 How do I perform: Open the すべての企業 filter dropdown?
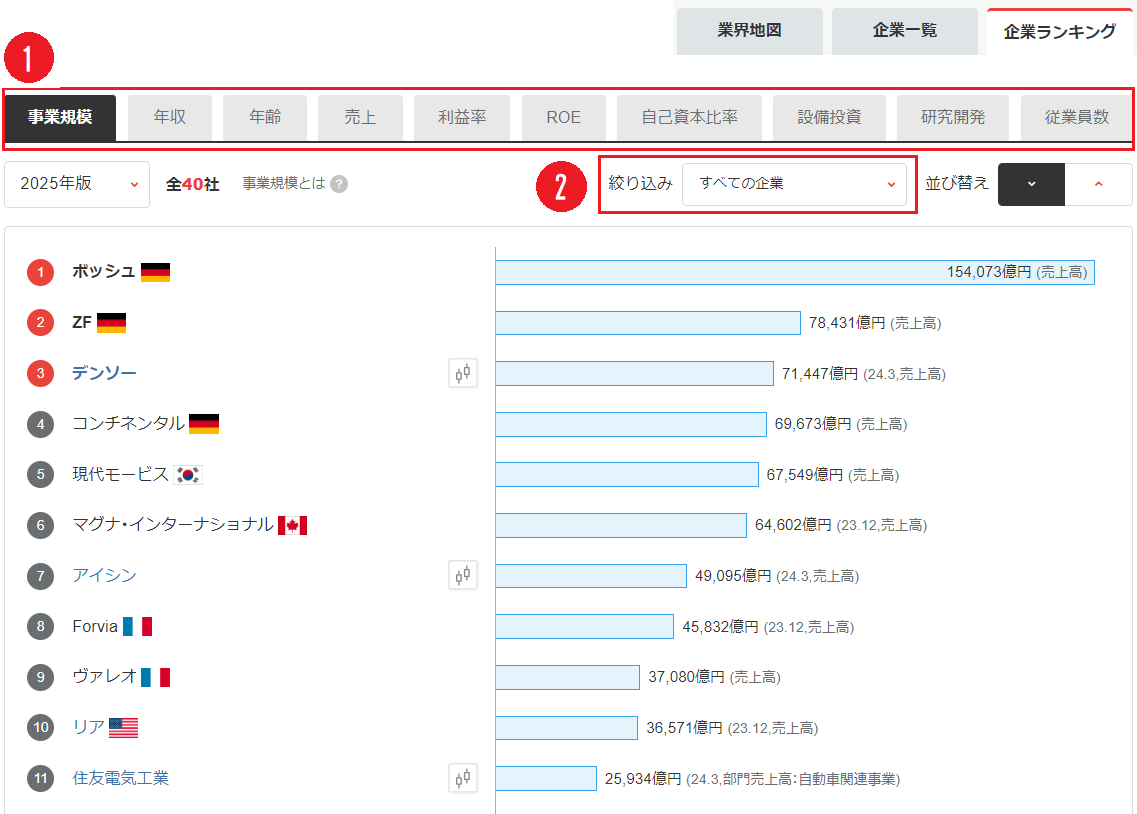click(x=794, y=184)
